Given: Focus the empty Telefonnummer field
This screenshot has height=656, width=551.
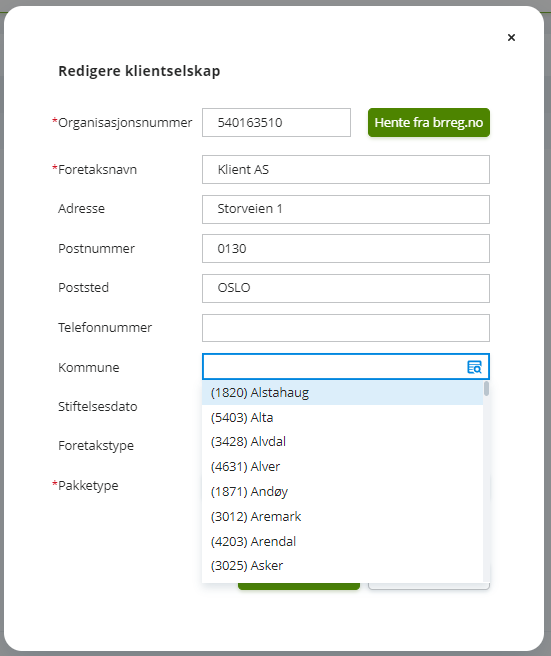Looking at the screenshot, I should point(346,328).
